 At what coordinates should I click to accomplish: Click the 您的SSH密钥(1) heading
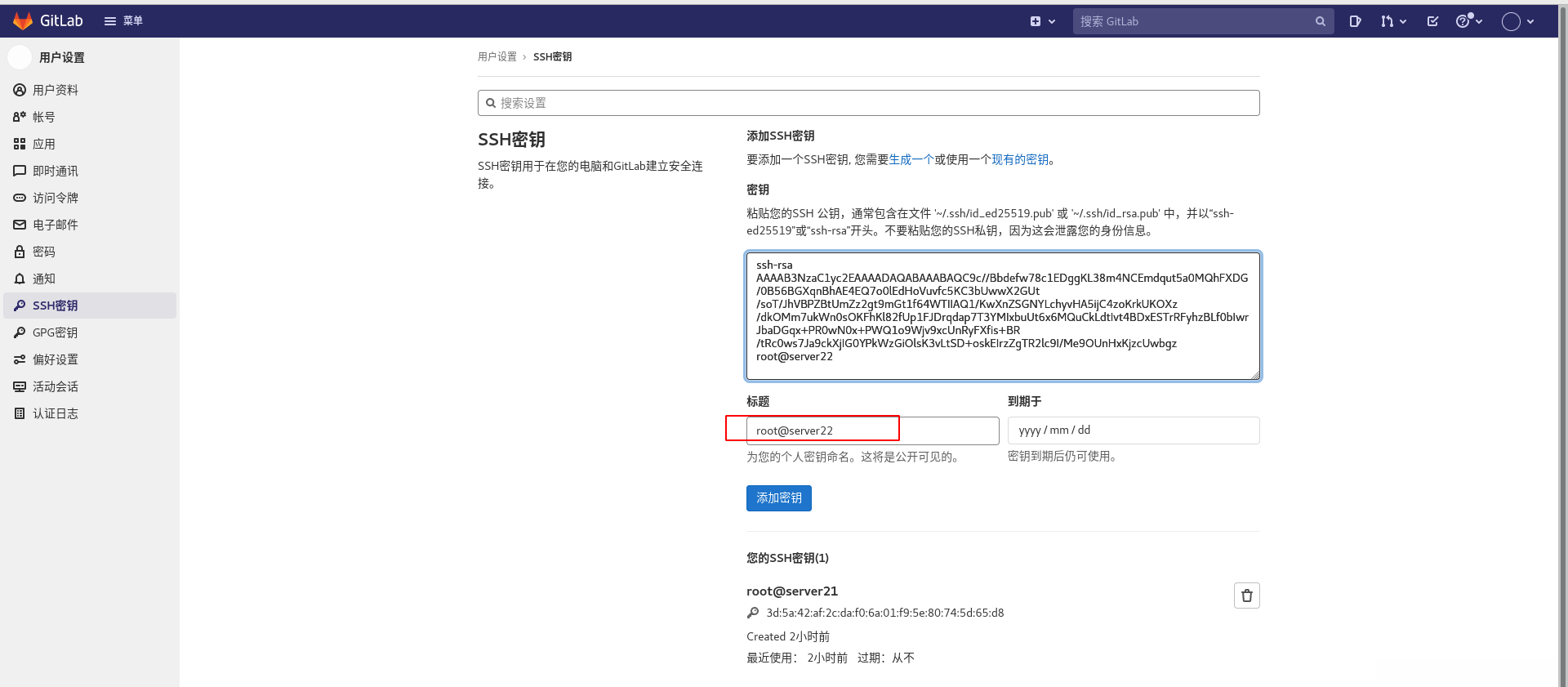coord(787,558)
